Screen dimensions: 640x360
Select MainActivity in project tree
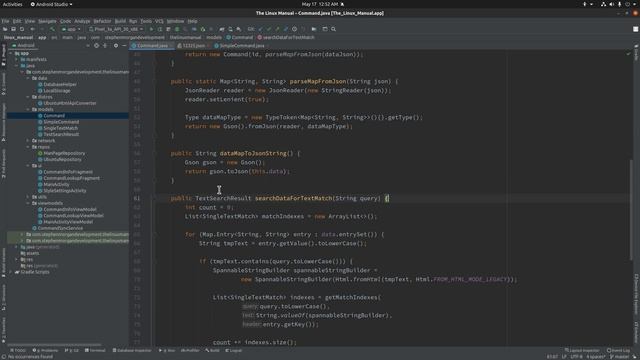56,184
